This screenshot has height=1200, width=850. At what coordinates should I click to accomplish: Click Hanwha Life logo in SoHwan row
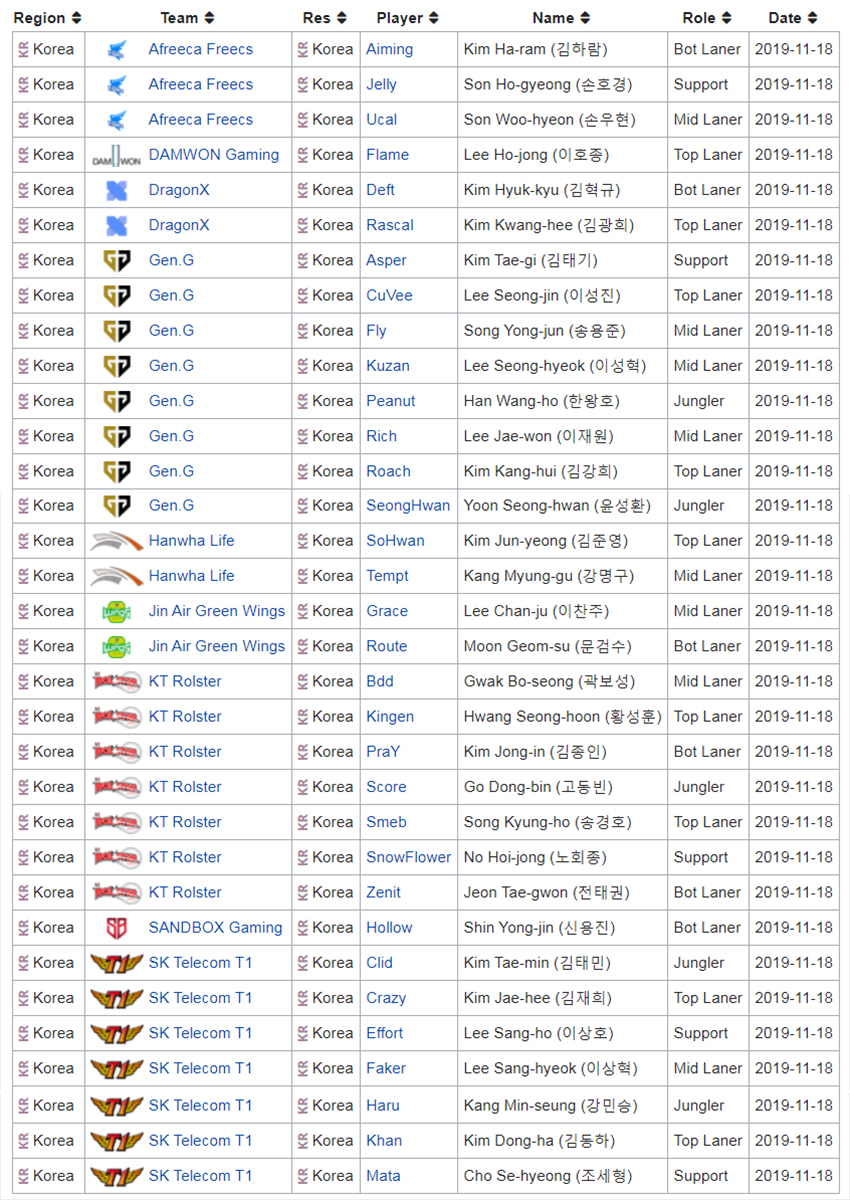(x=117, y=541)
